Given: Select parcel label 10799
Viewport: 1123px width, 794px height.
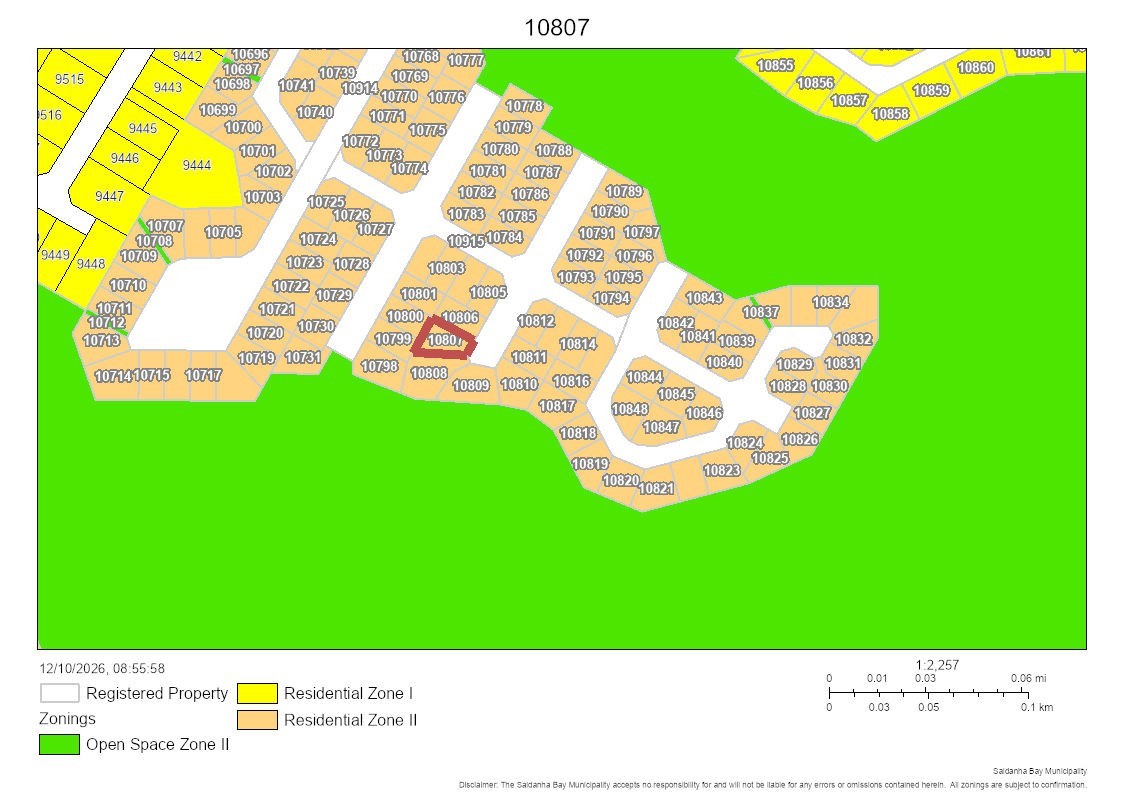Looking at the screenshot, I should 392,339.
